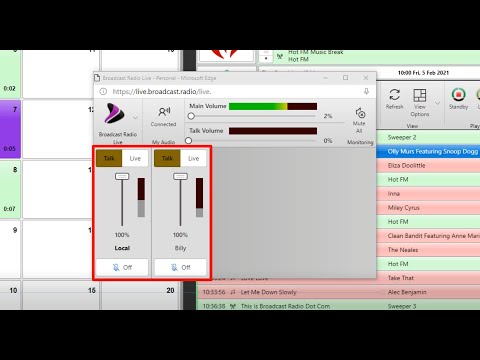Toggle the Local microphone Off button
This screenshot has height=360, width=480.
point(122,267)
